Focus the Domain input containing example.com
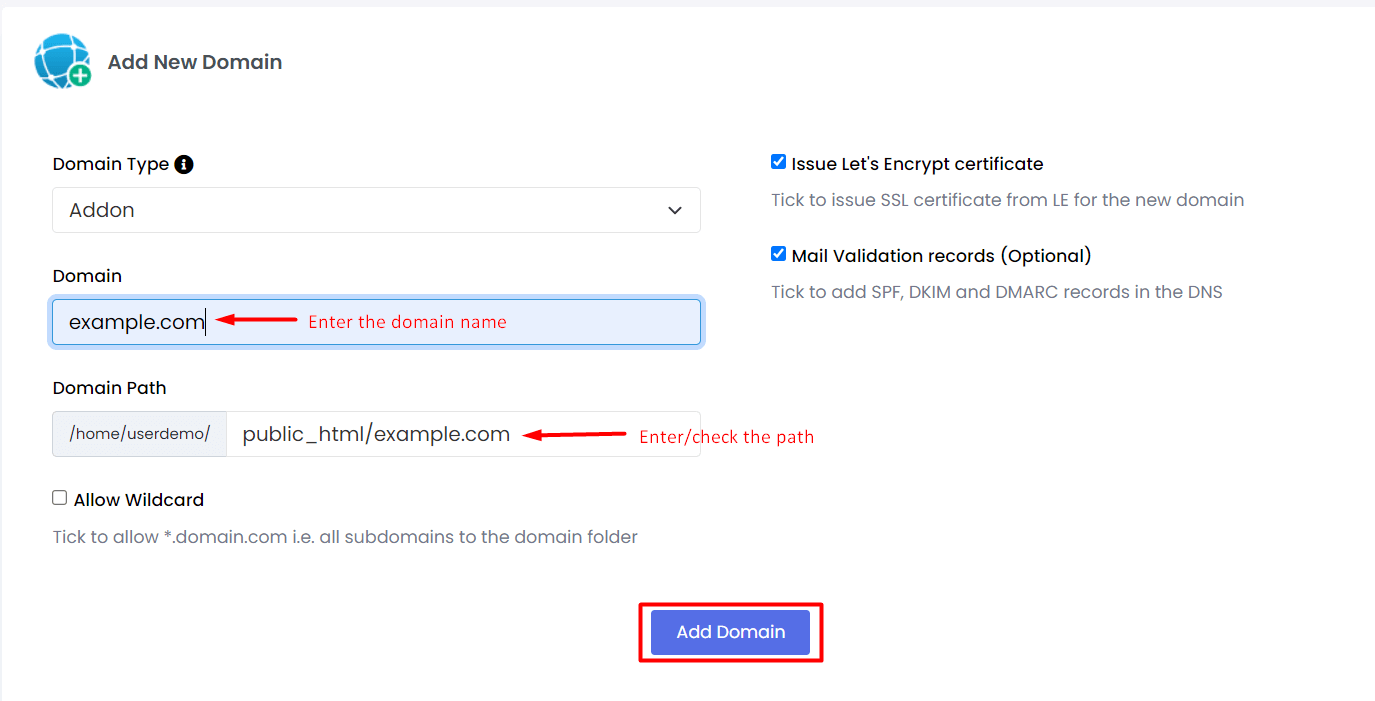 [x=376, y=322]
